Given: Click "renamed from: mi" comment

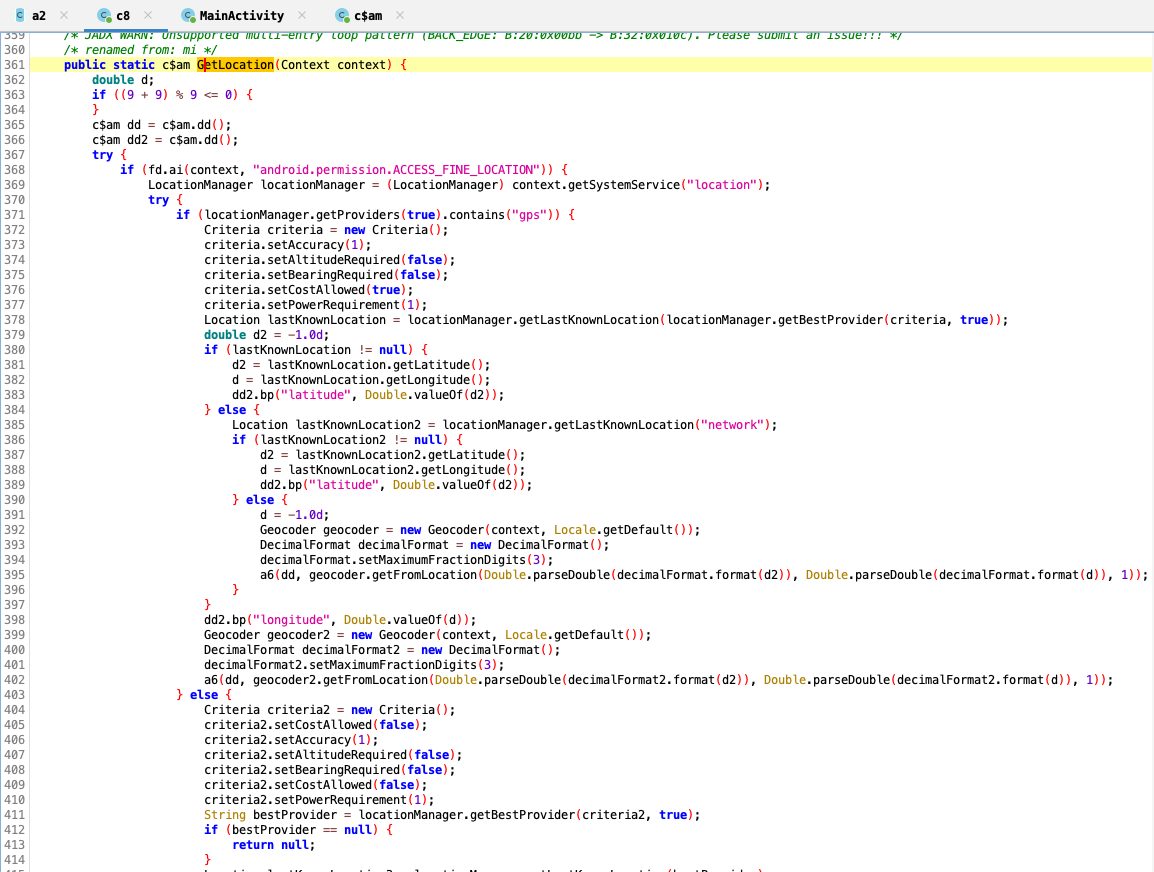Looking at the screenshot, I should (x=140, y=50).
